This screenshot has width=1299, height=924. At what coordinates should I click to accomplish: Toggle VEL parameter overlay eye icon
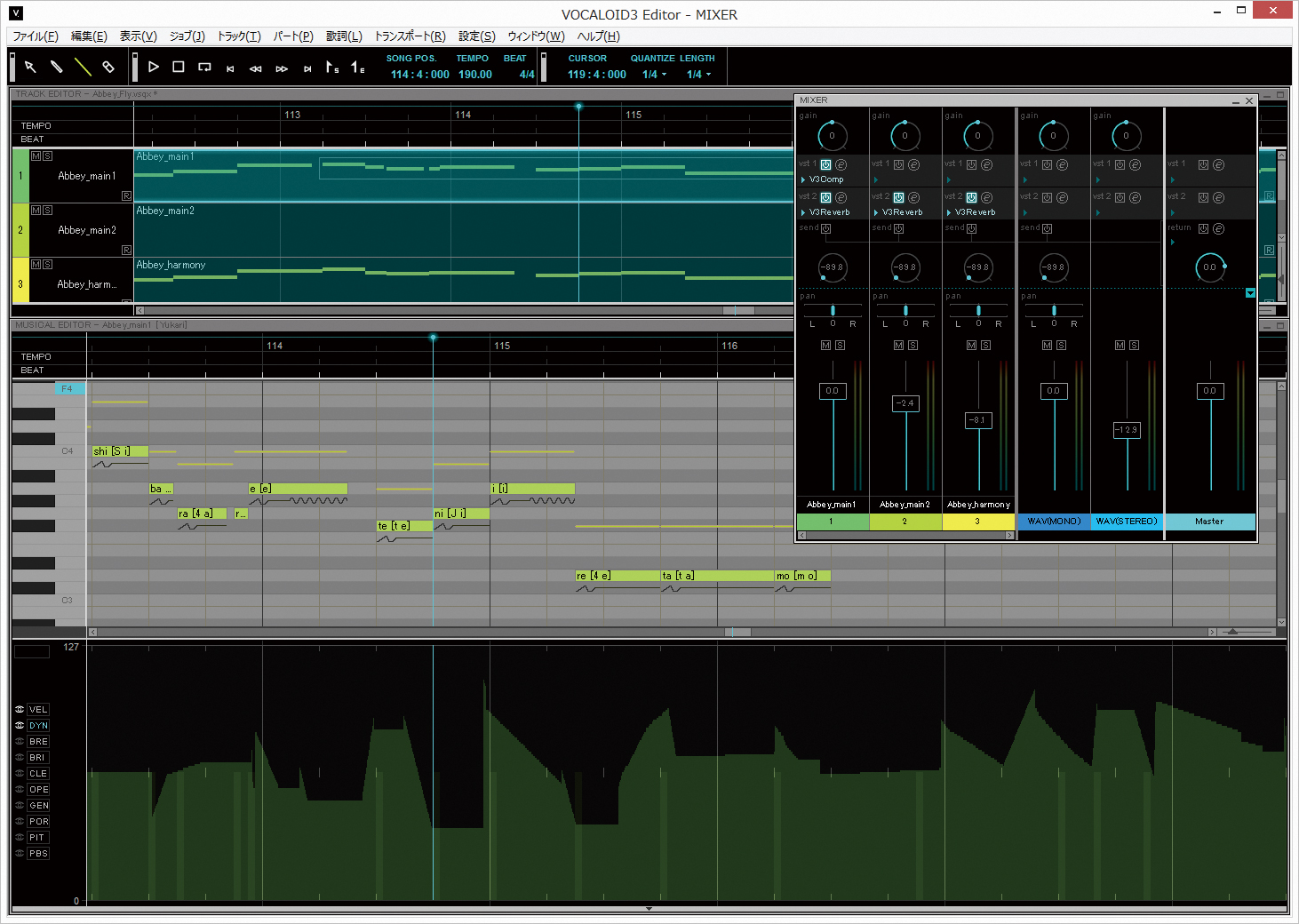click(x=20, y=710)
